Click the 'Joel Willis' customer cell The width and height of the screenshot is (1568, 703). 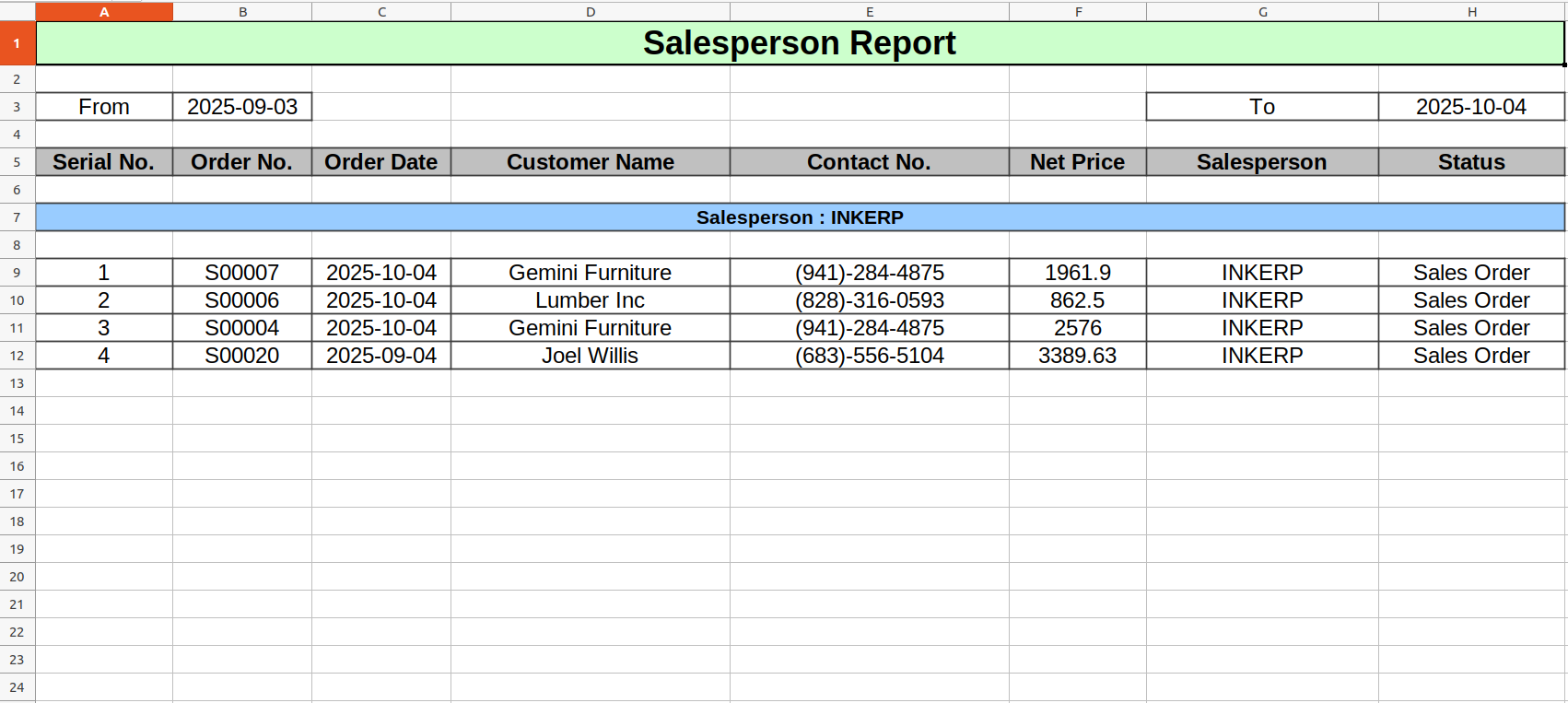pos(591,356)
